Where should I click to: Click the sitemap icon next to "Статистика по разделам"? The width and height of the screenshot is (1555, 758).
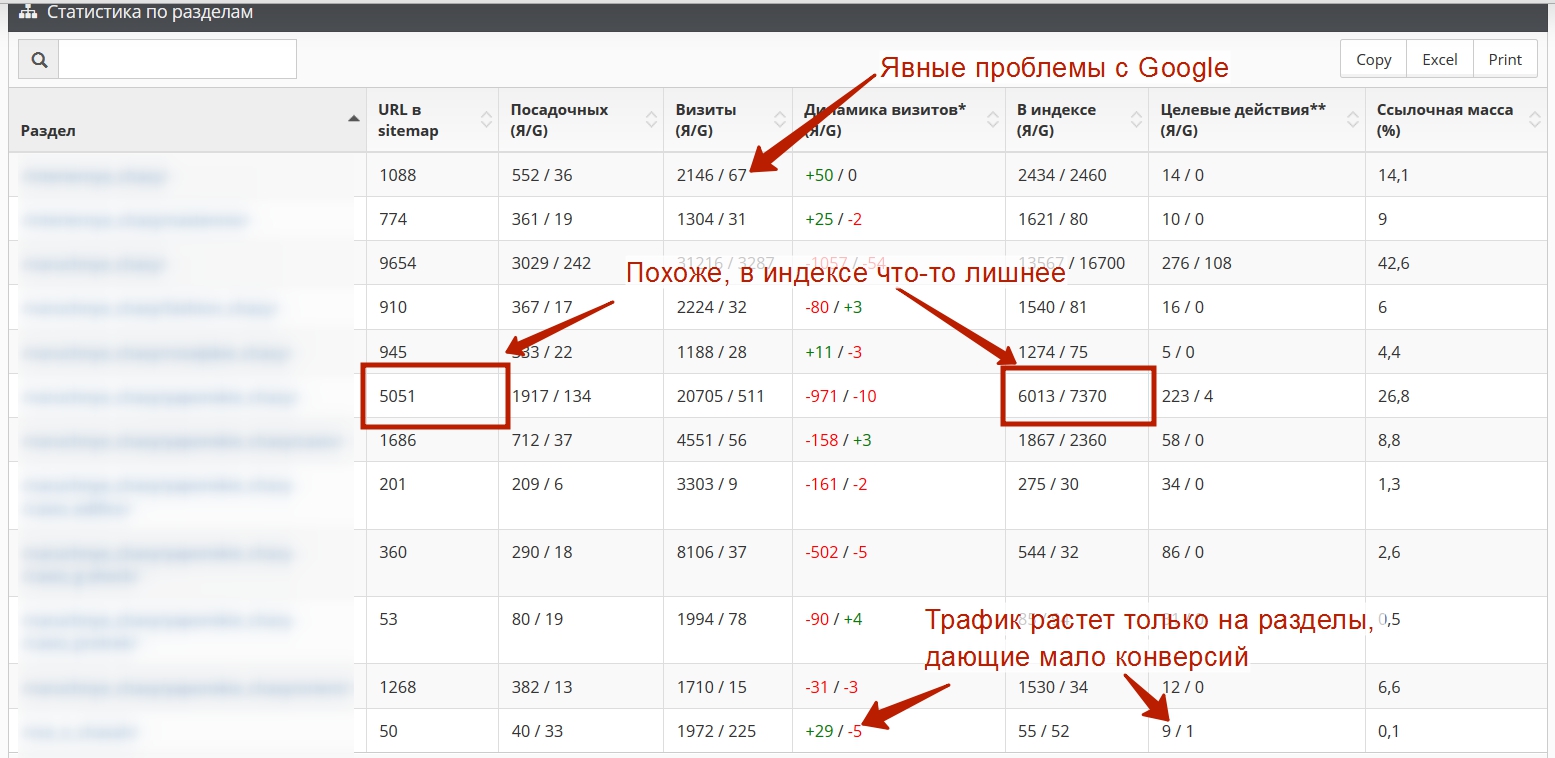pyautogui.click(x=27, y=13)
